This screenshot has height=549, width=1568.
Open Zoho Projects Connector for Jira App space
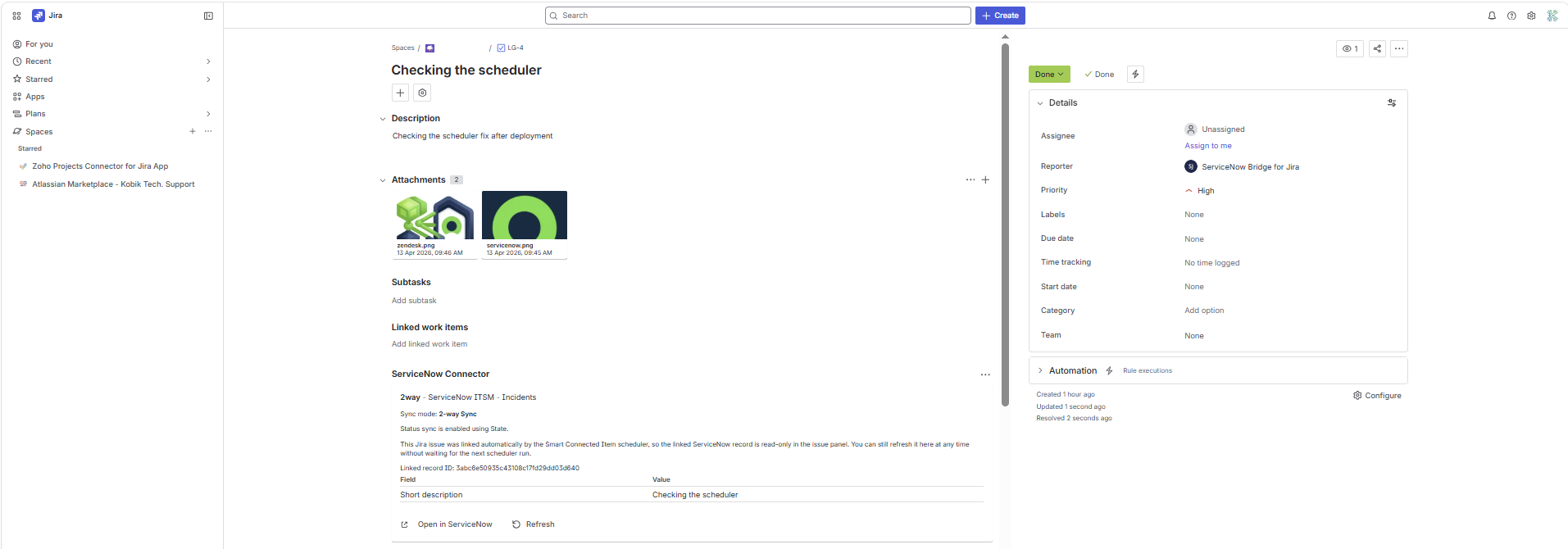[100, 166]
